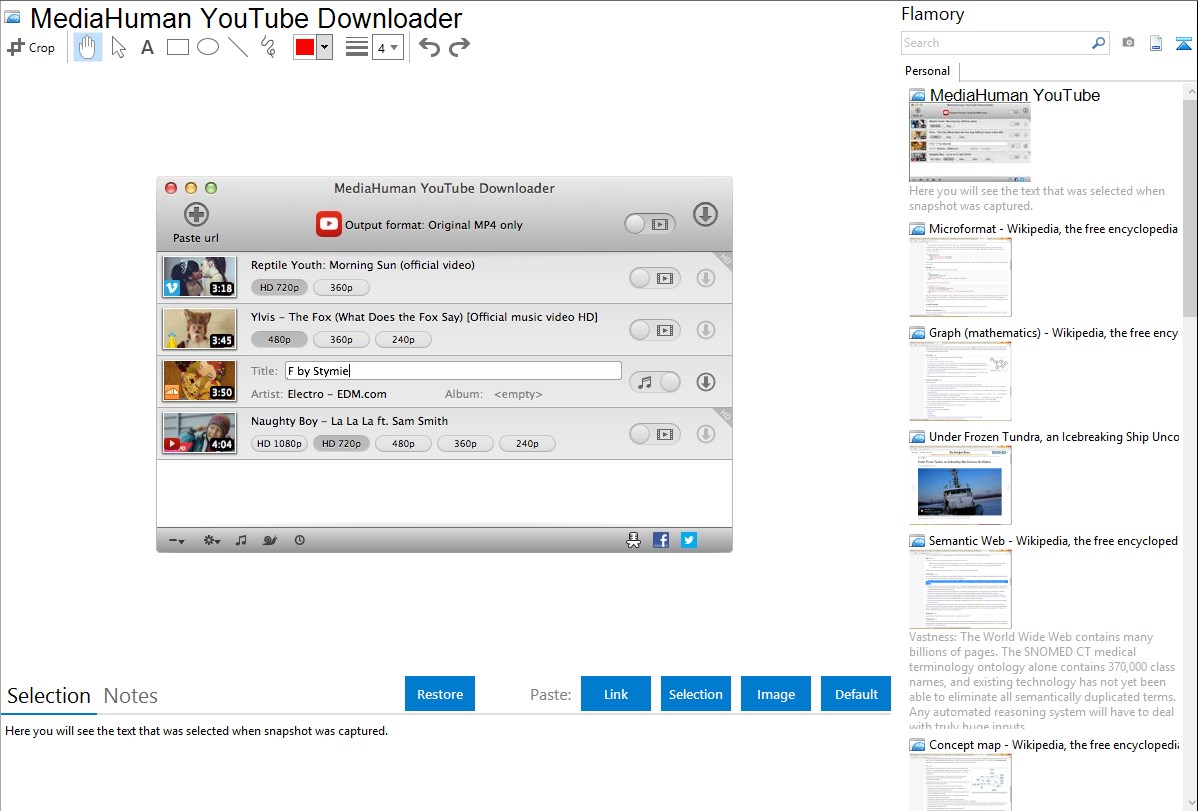Click the Title field containing F by Stymie
Screen dimensions: 1198x811
[453, 371]
